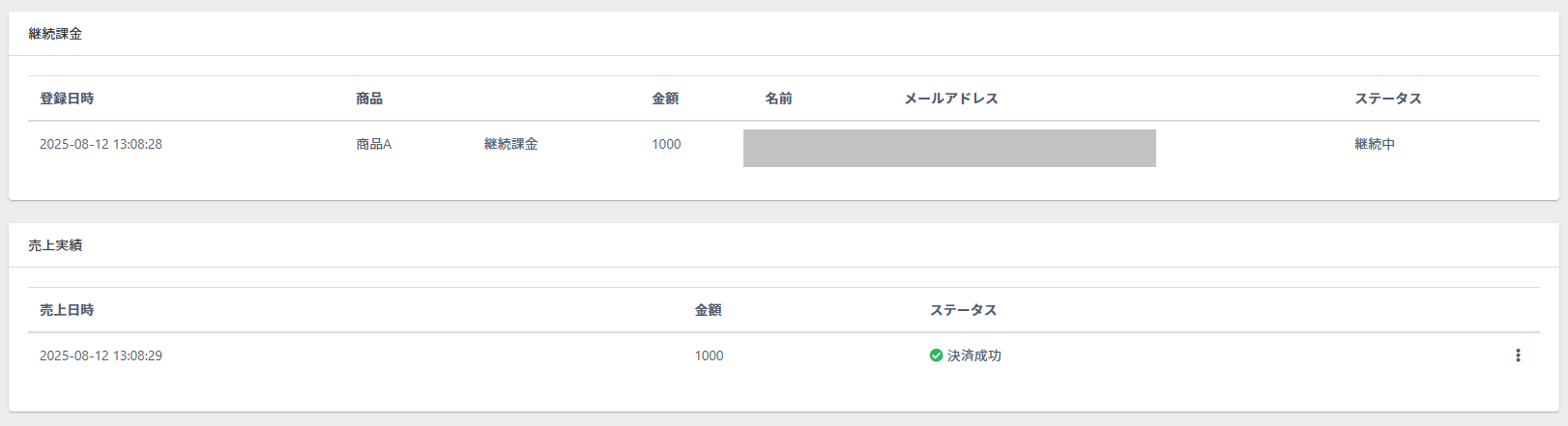Click the 継続課金 section title
Screen dimensions: 1568x426
tap(55, 34)
